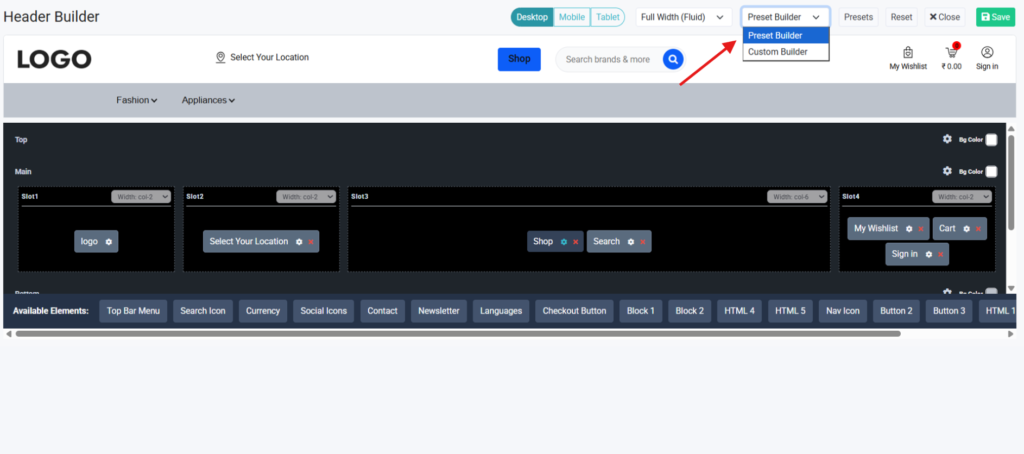Open settings gear for My Wishlist element

coord(909,229)
